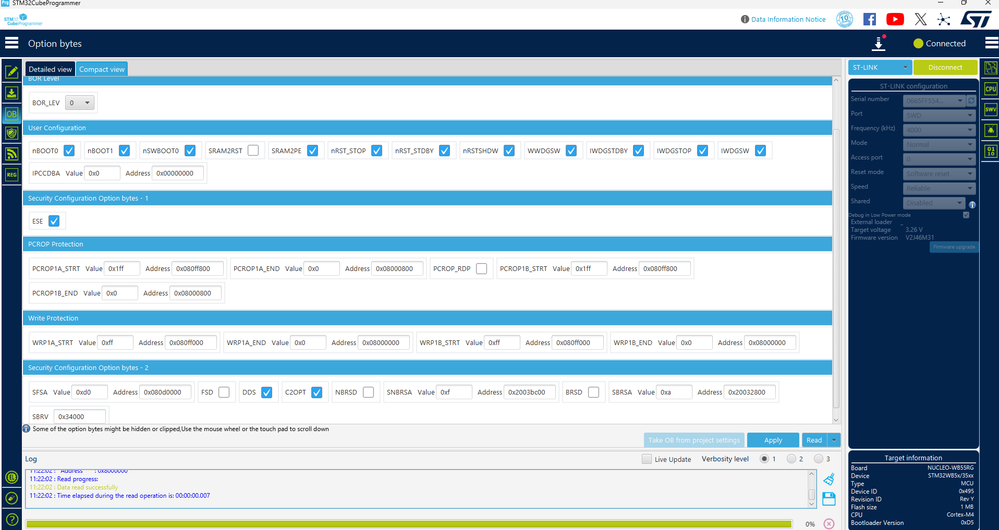Viewport: 999px width, 530px height.
Task: Click the ST logo
Action: tap(975, 19)
